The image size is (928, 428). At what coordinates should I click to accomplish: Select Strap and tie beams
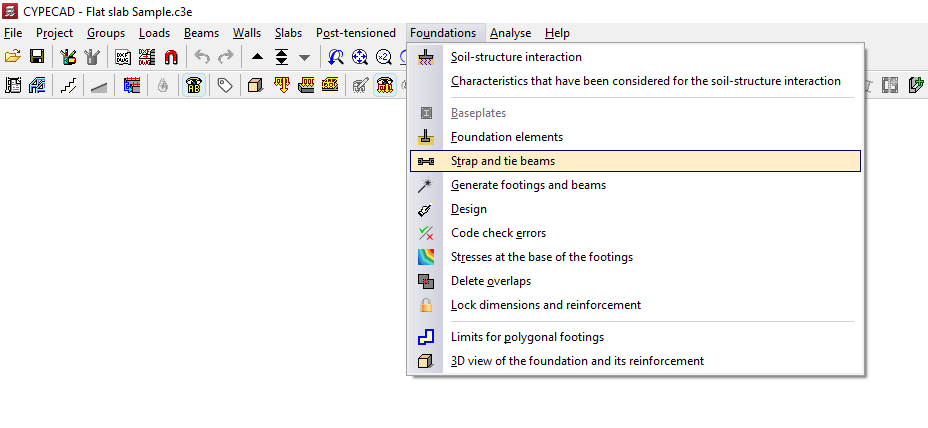[x=635, y=161]
